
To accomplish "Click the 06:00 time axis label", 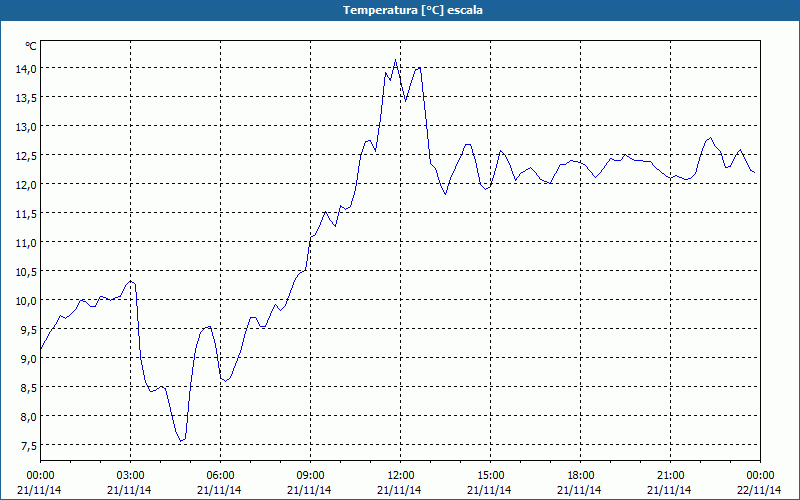I will [x=220, y=476].
